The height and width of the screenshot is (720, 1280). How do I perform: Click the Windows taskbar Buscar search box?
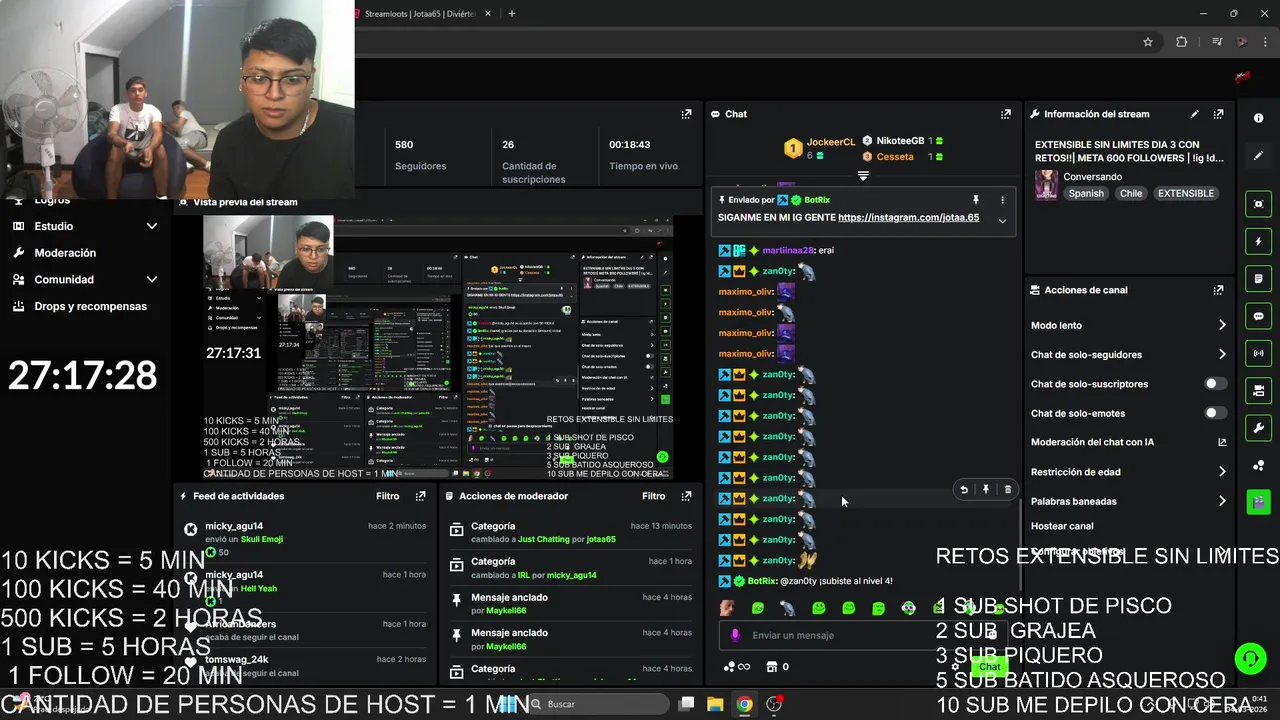coord(600,704)
